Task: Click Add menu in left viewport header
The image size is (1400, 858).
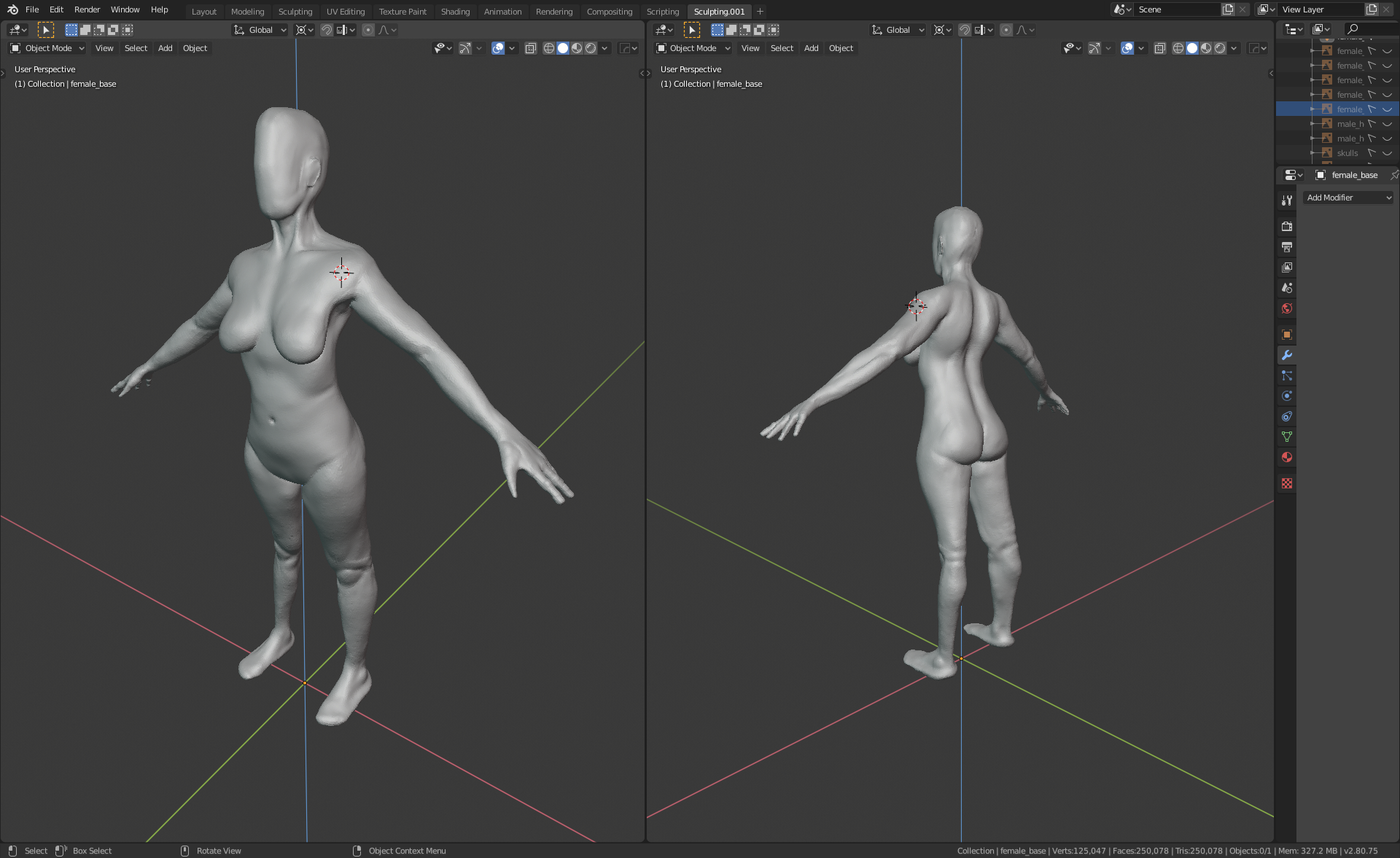Action: click(x=166, y=48)
